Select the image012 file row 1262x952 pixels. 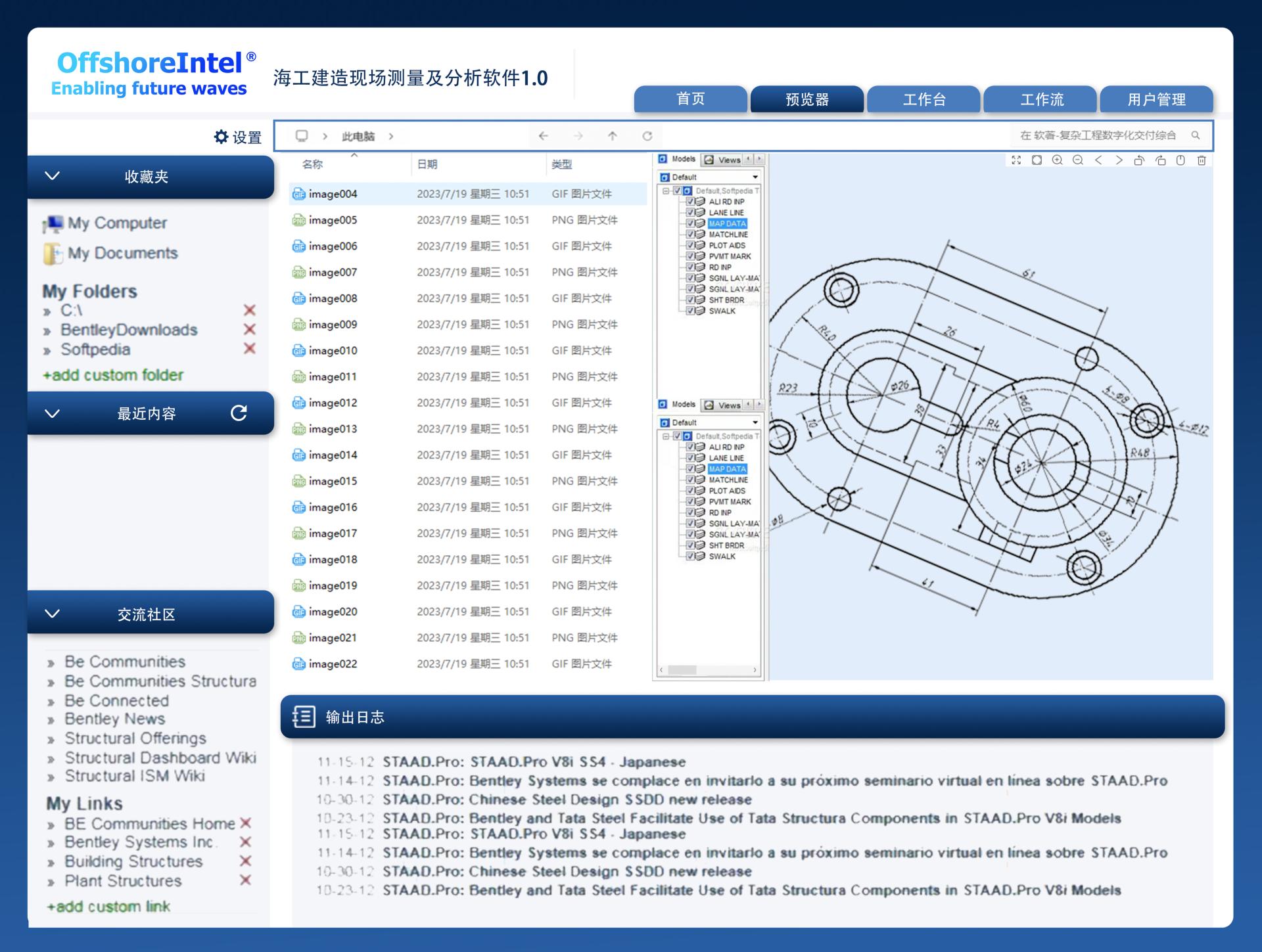click(x=467, y=403)
